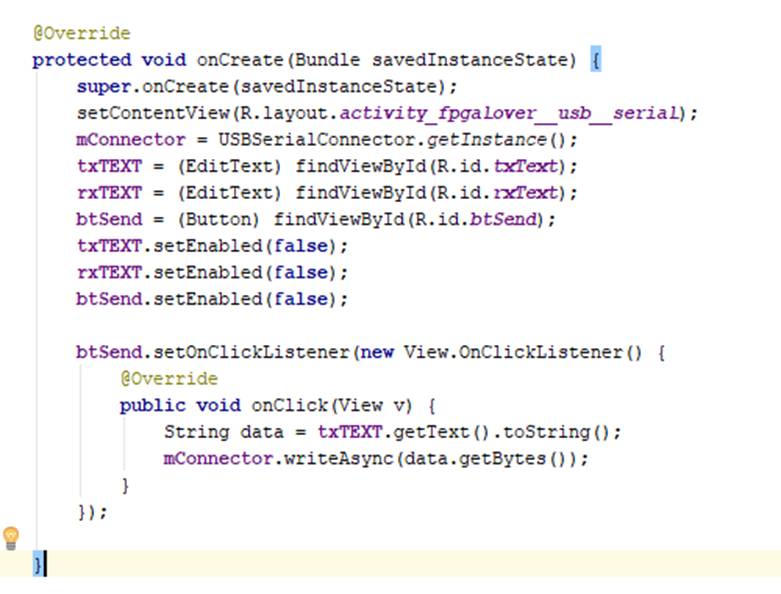Click the onClick method name
Image resolution: width=781 pixels, height=594 pixels.
289,406
